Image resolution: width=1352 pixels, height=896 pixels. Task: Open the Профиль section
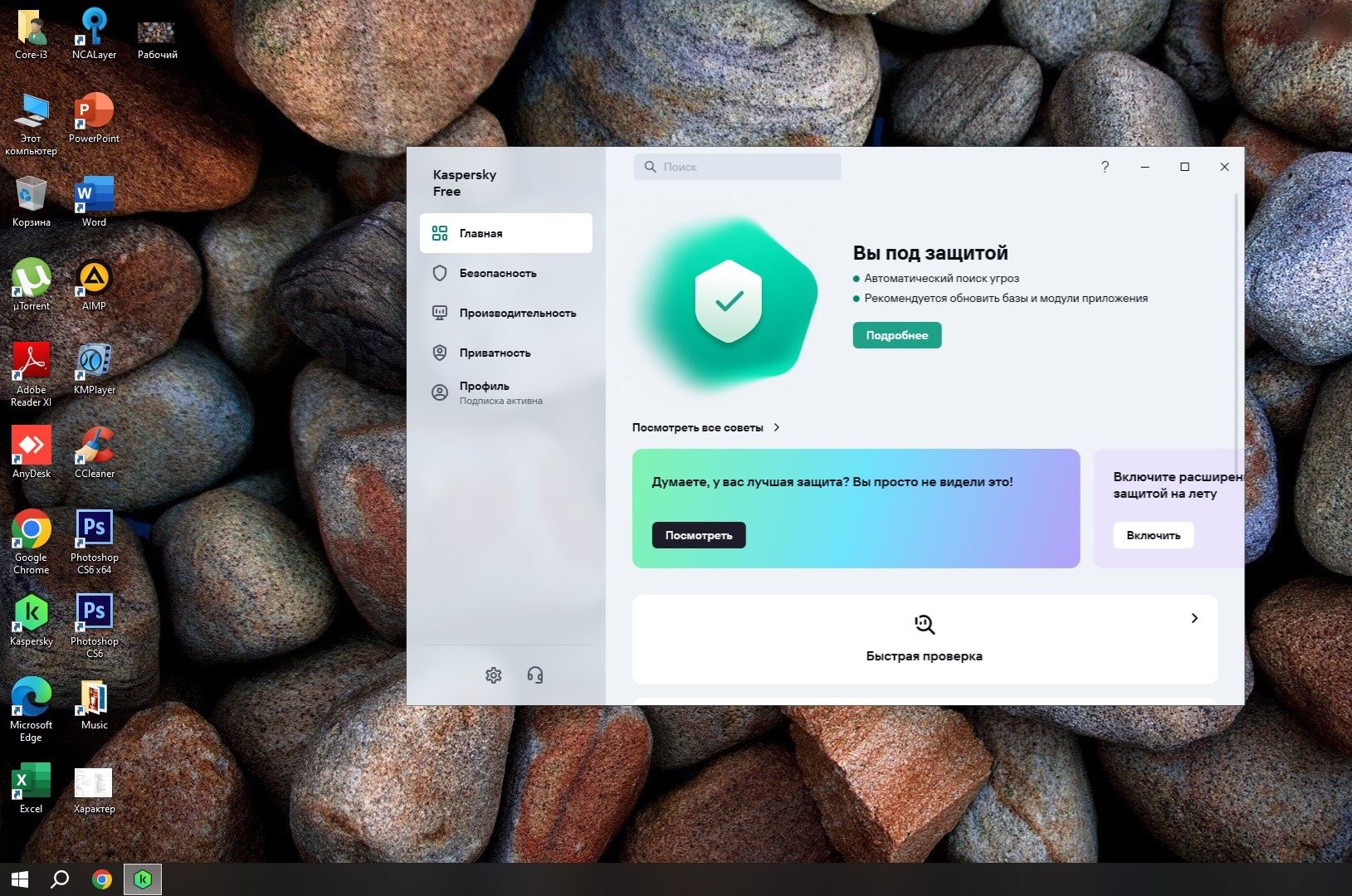[x=506, y=392]
